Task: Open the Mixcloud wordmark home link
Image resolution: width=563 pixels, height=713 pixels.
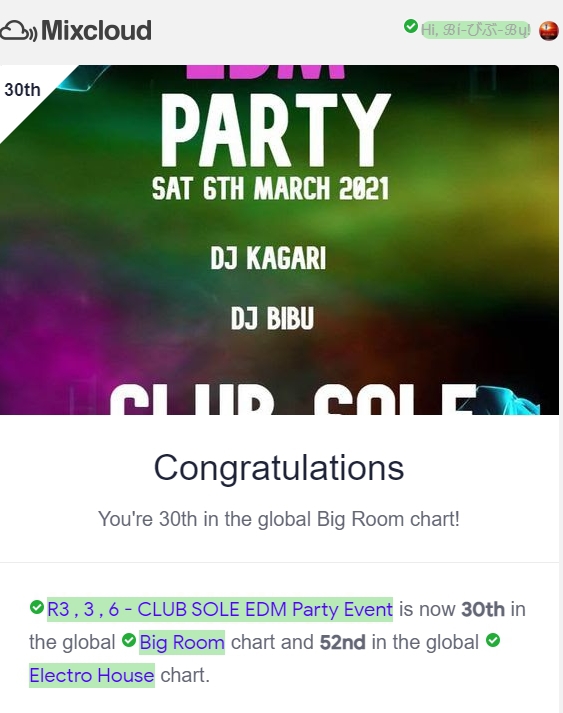Action: (x=96, y=30)
